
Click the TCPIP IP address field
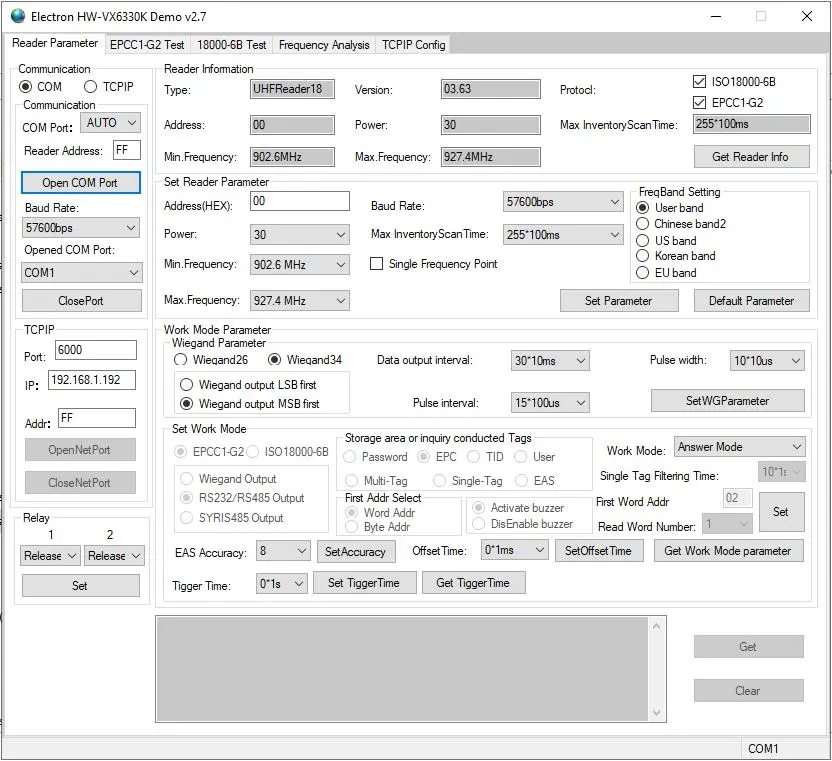pos(91,381)
